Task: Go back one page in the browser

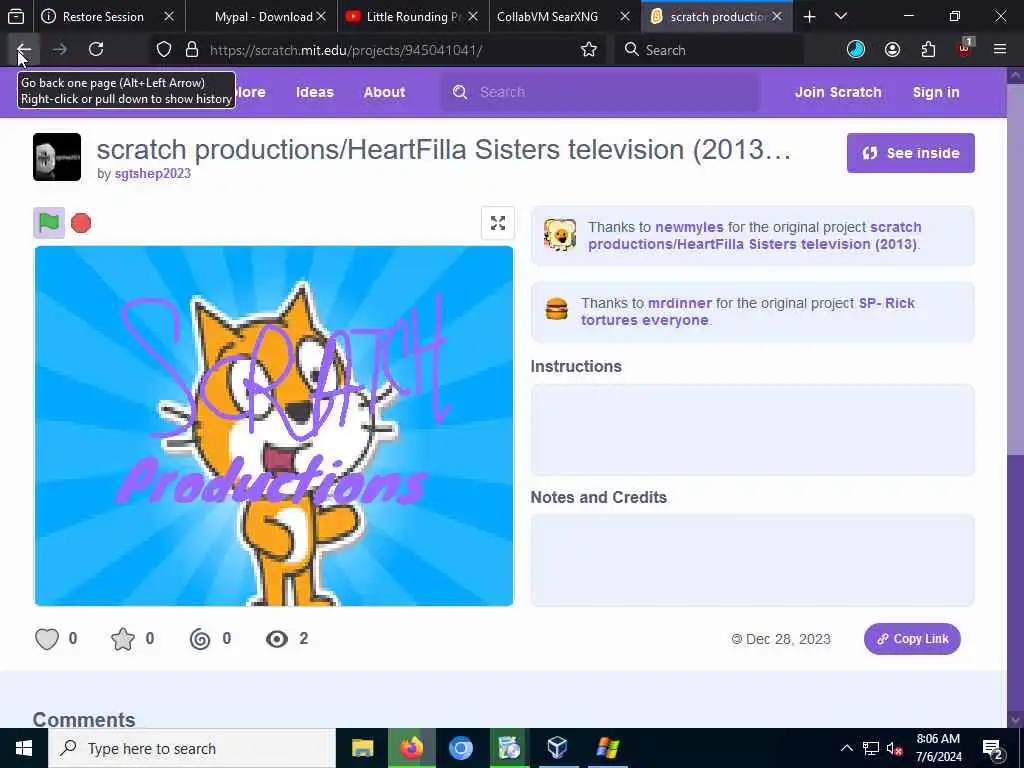Action: click(x=24, y=50)
